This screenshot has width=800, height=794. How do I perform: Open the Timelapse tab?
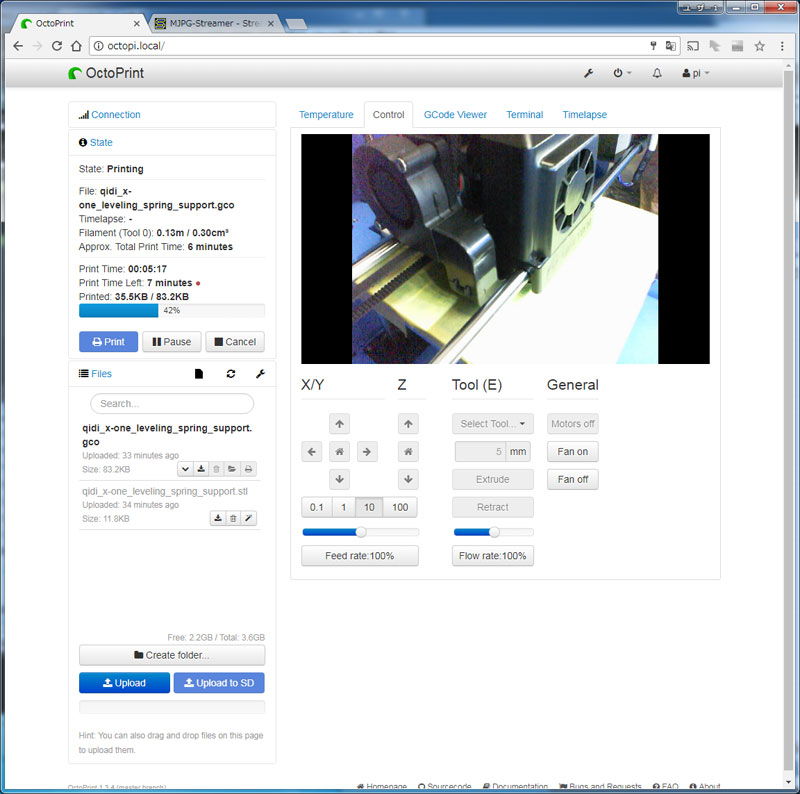(x=585, y=115)
